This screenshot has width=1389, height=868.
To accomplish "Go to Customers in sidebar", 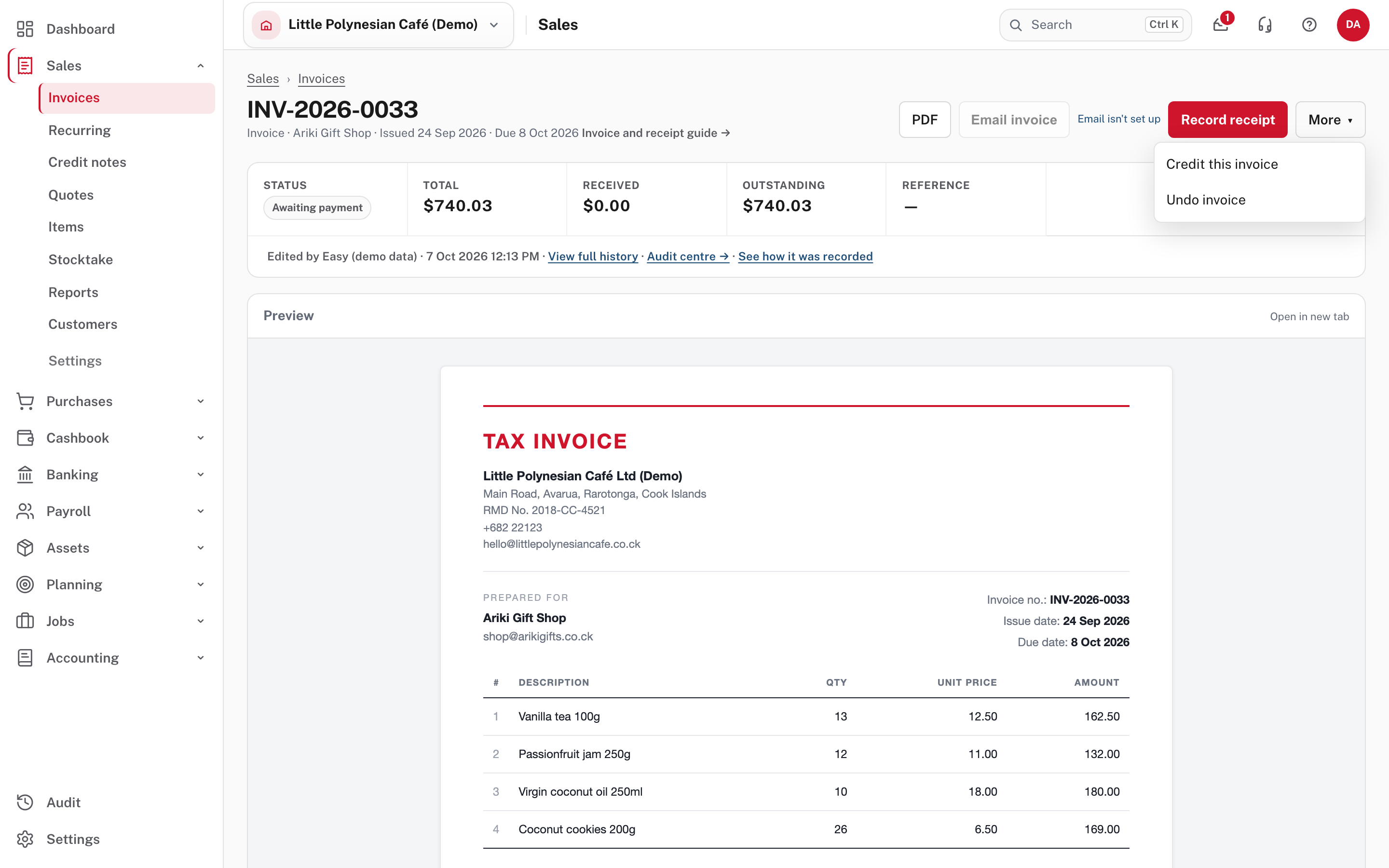I will (x=82, y=325).
